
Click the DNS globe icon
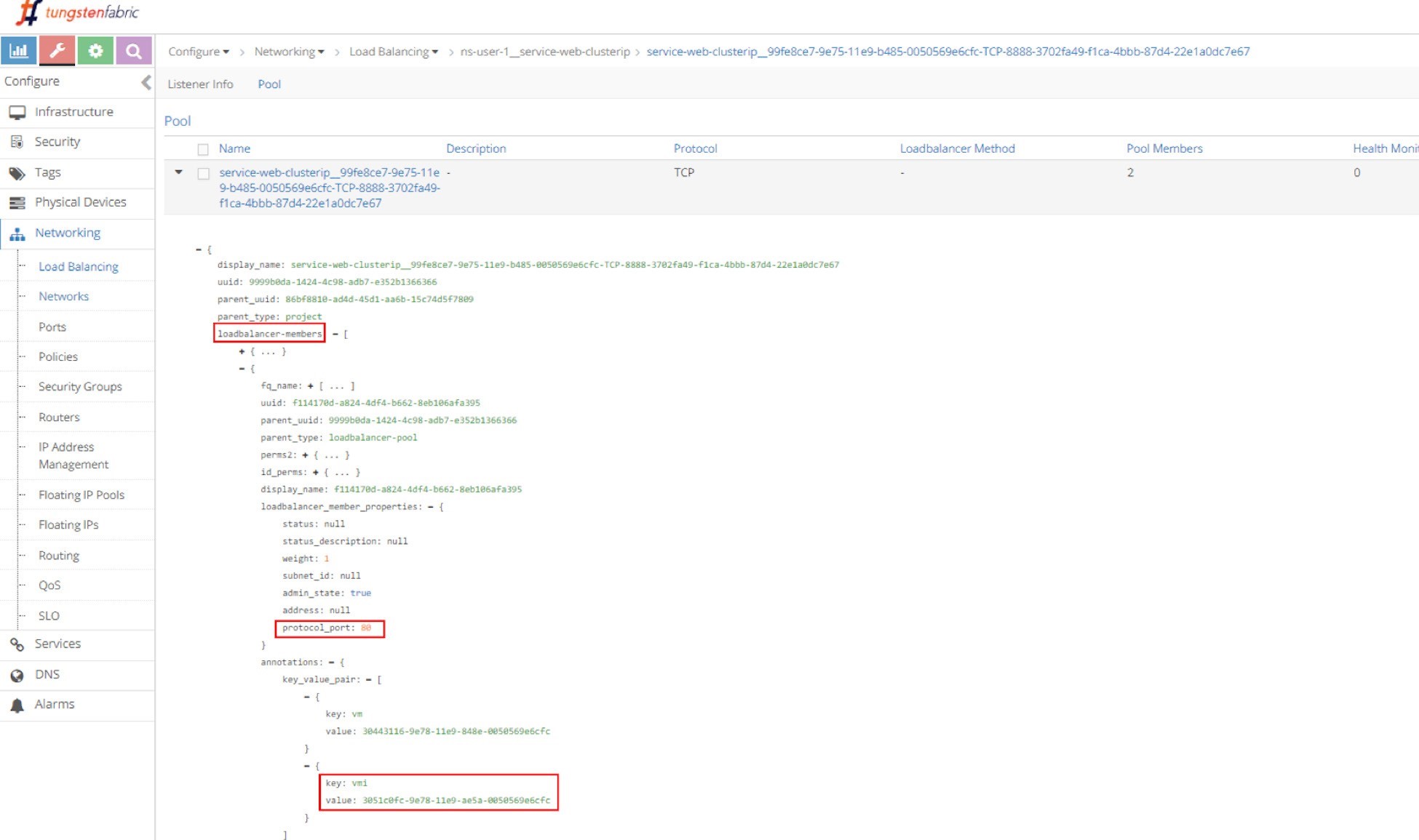(x=17, y=676)
